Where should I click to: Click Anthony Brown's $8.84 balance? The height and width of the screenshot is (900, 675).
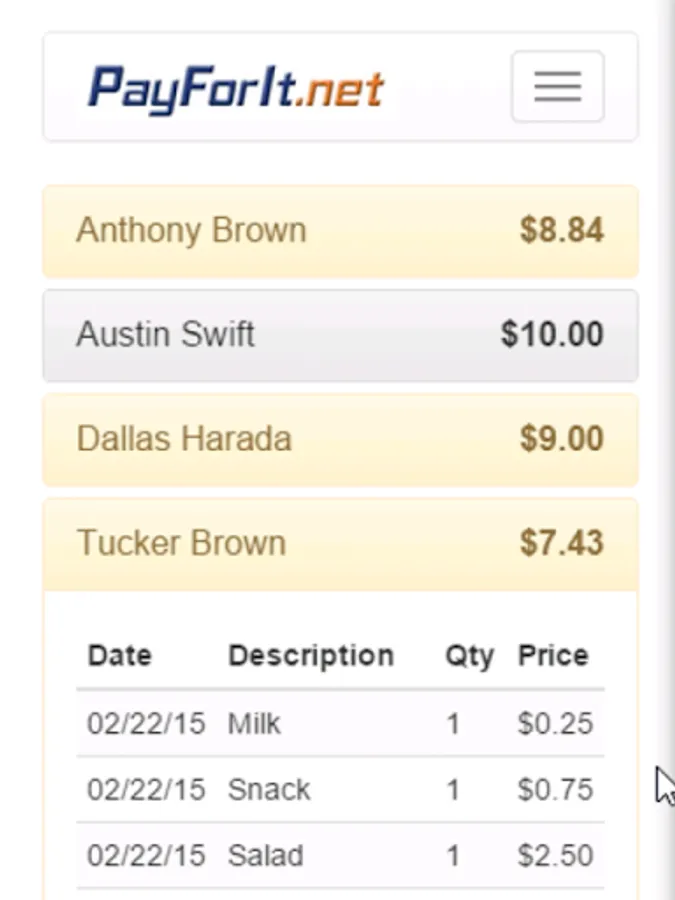(x=561, y=231)
